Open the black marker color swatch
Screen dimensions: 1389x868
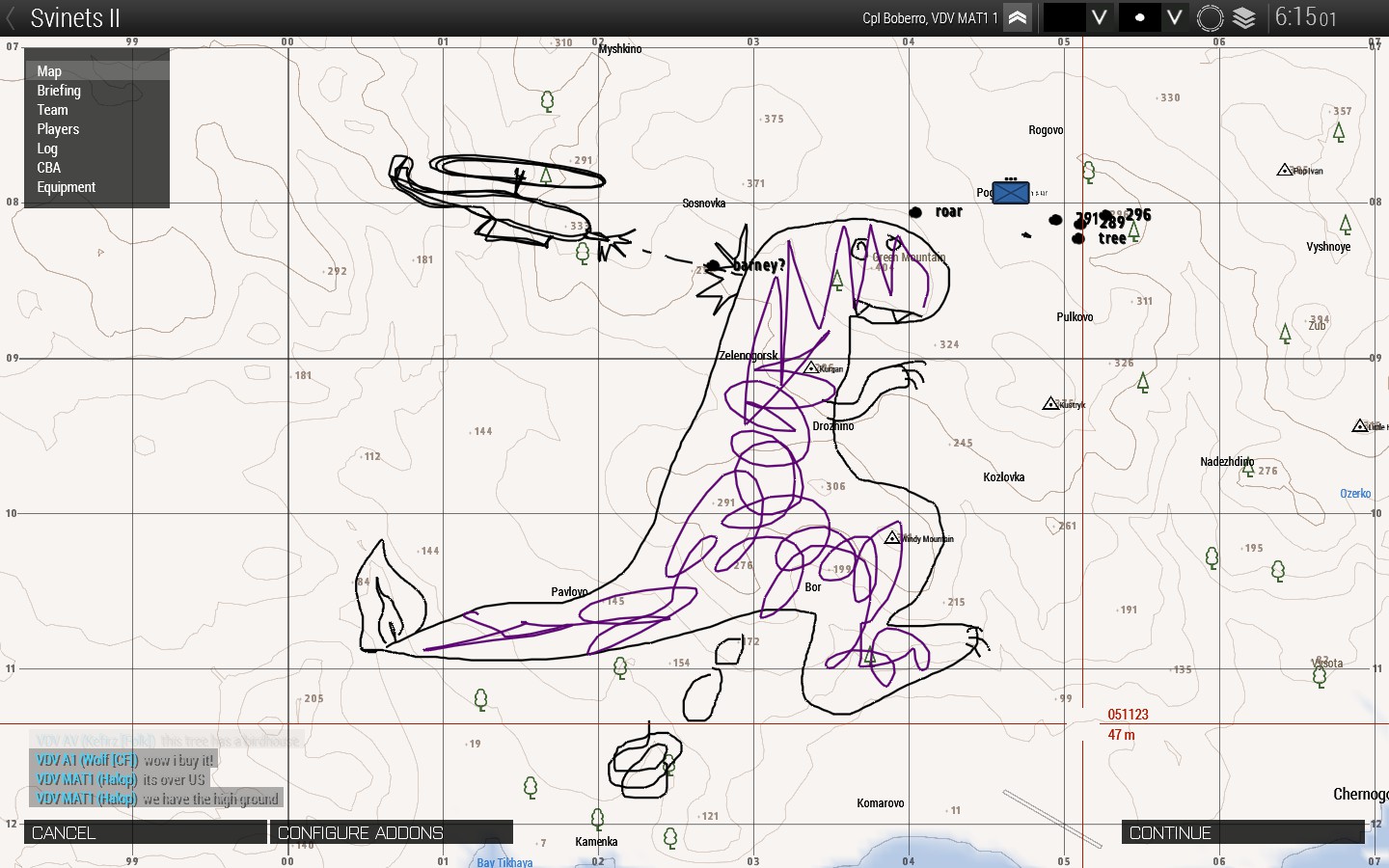(1064, 18)
